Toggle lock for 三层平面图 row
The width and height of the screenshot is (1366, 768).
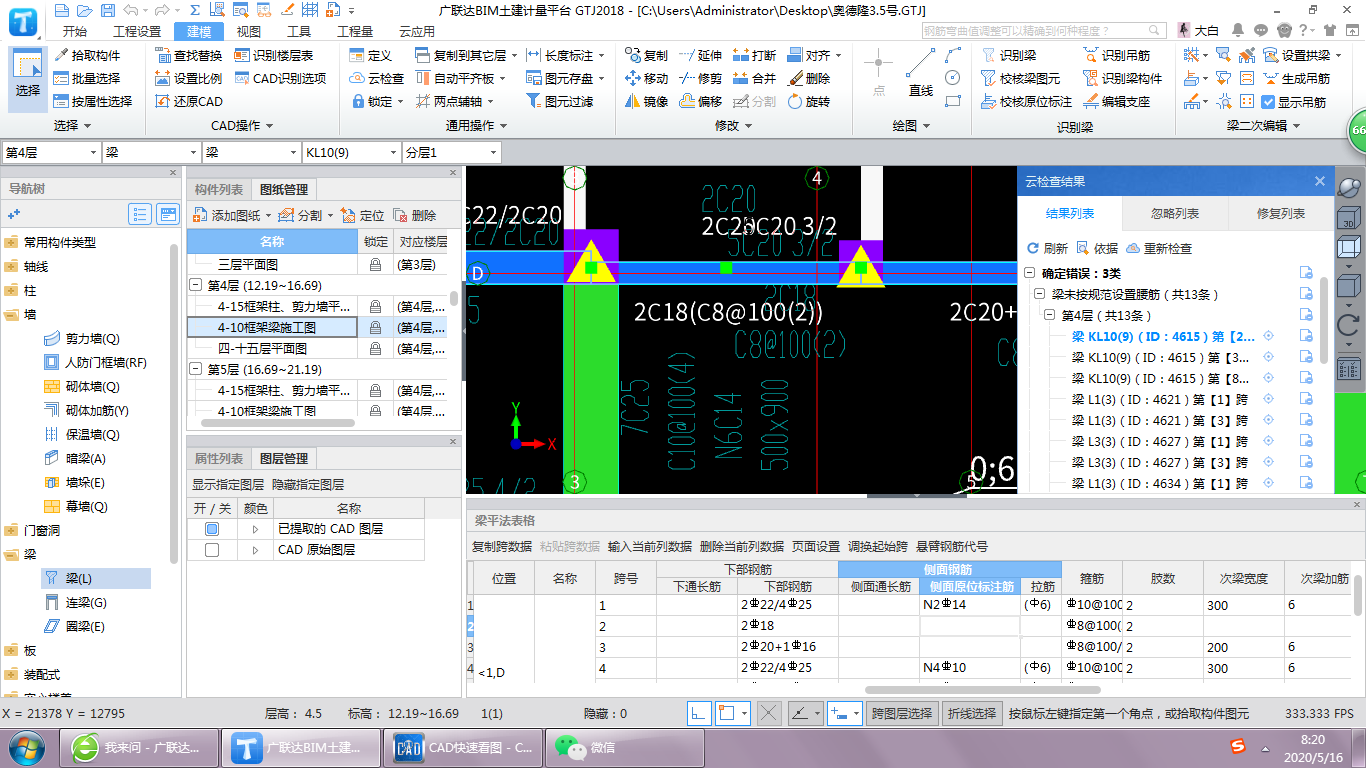[x=375, y=265]
